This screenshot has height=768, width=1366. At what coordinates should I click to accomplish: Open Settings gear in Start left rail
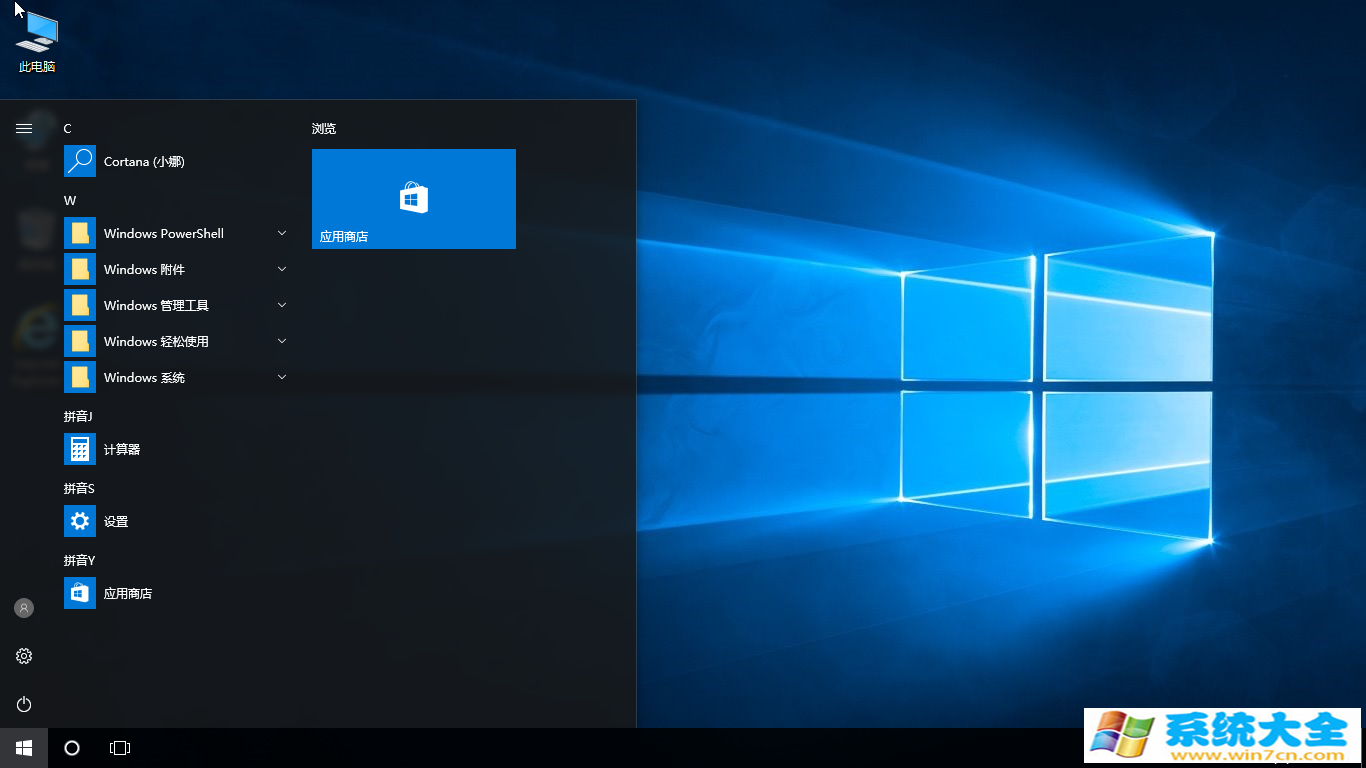tap(24, 656)
